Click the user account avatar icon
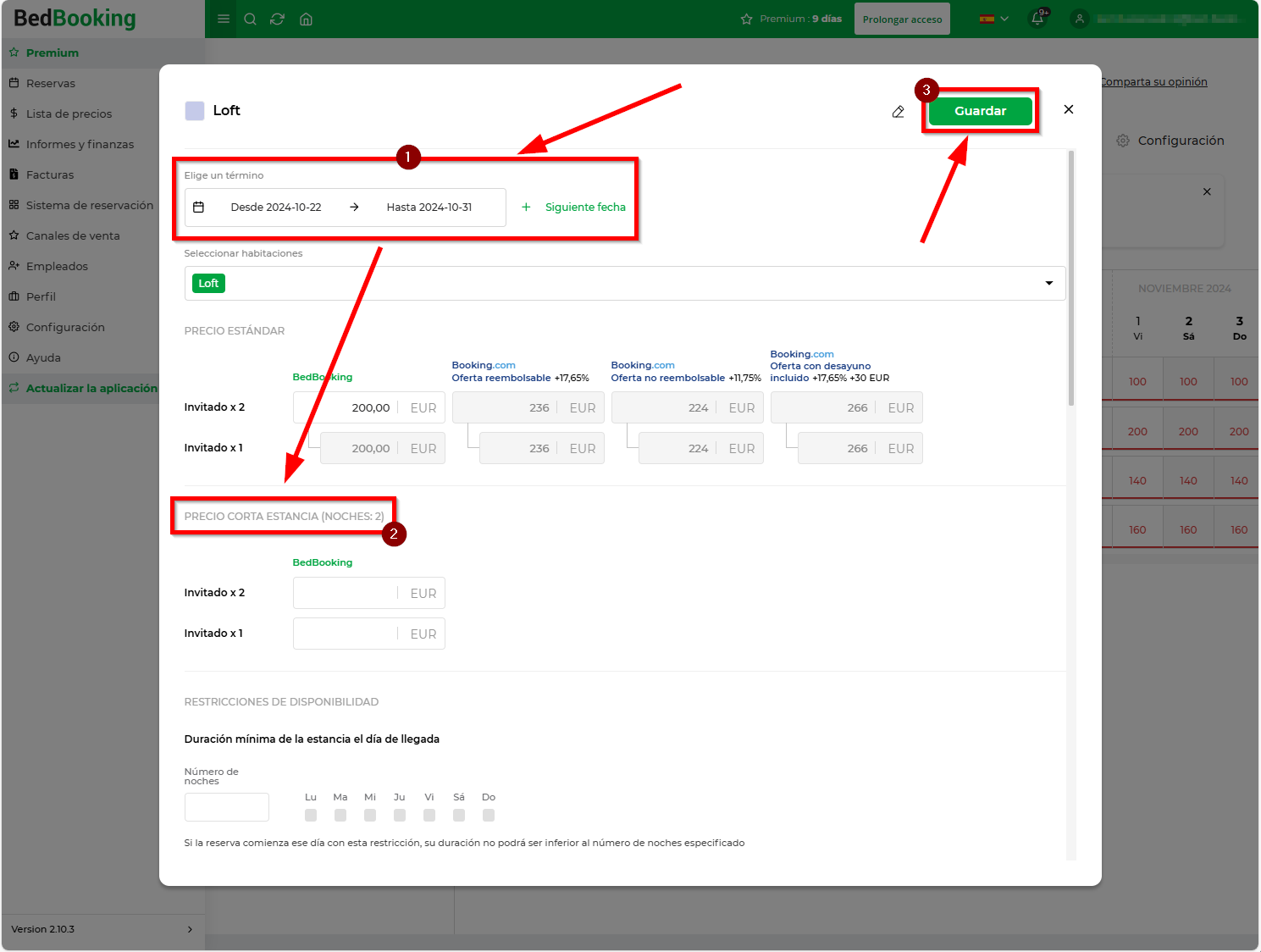This screenshot has height=952, width=1261. [1079, 18]
